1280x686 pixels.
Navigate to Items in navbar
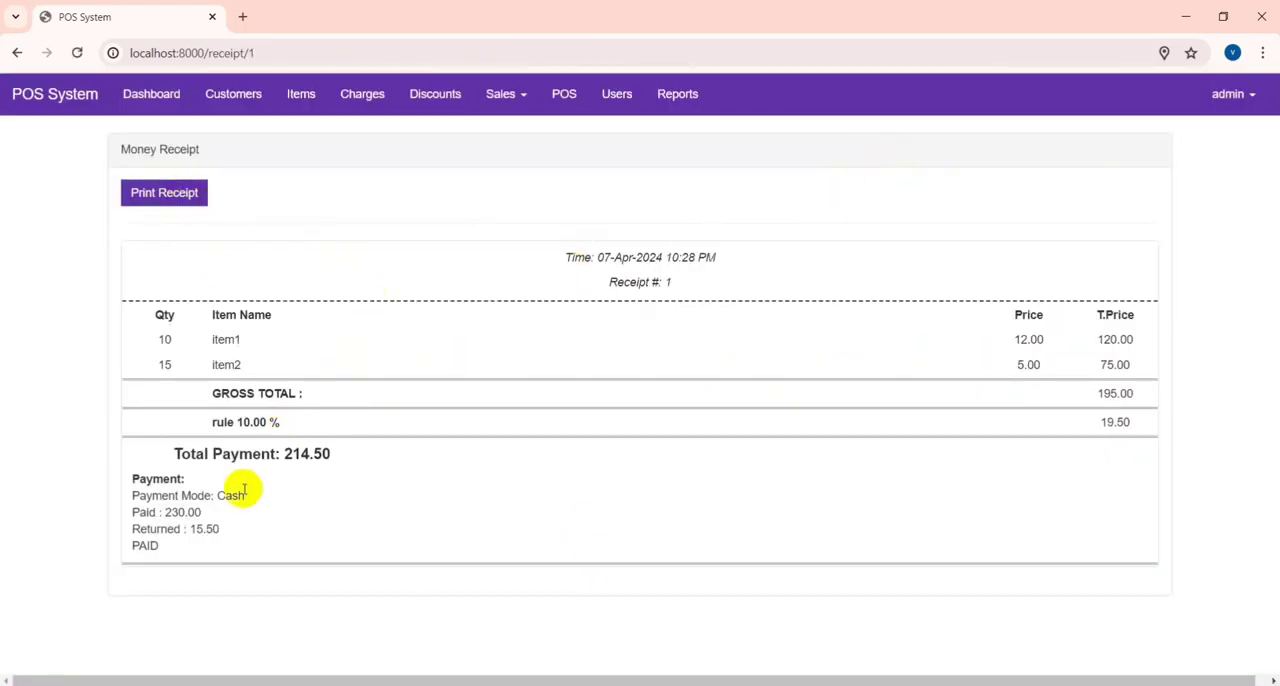[301, 94]
